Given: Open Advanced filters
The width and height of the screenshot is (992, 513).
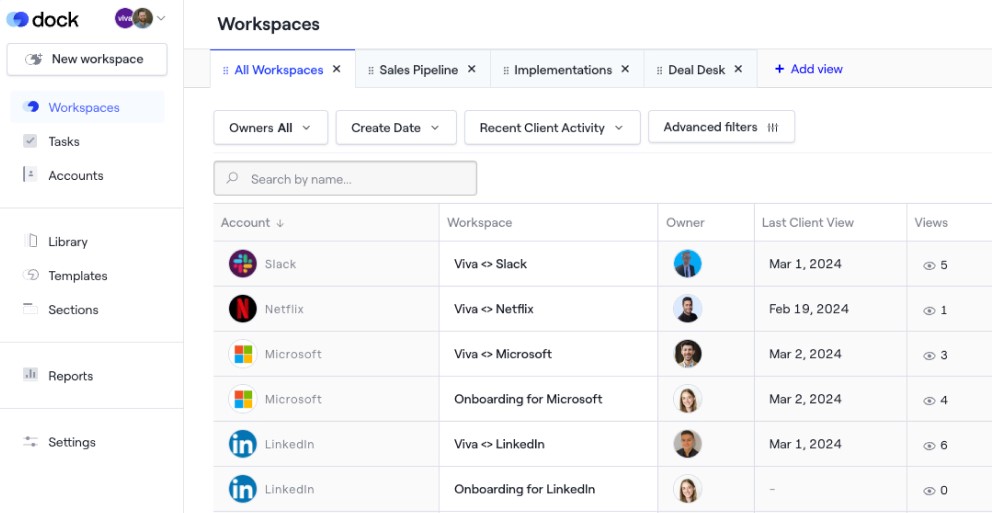Looking at the screenshot, I should pos(720,127).
